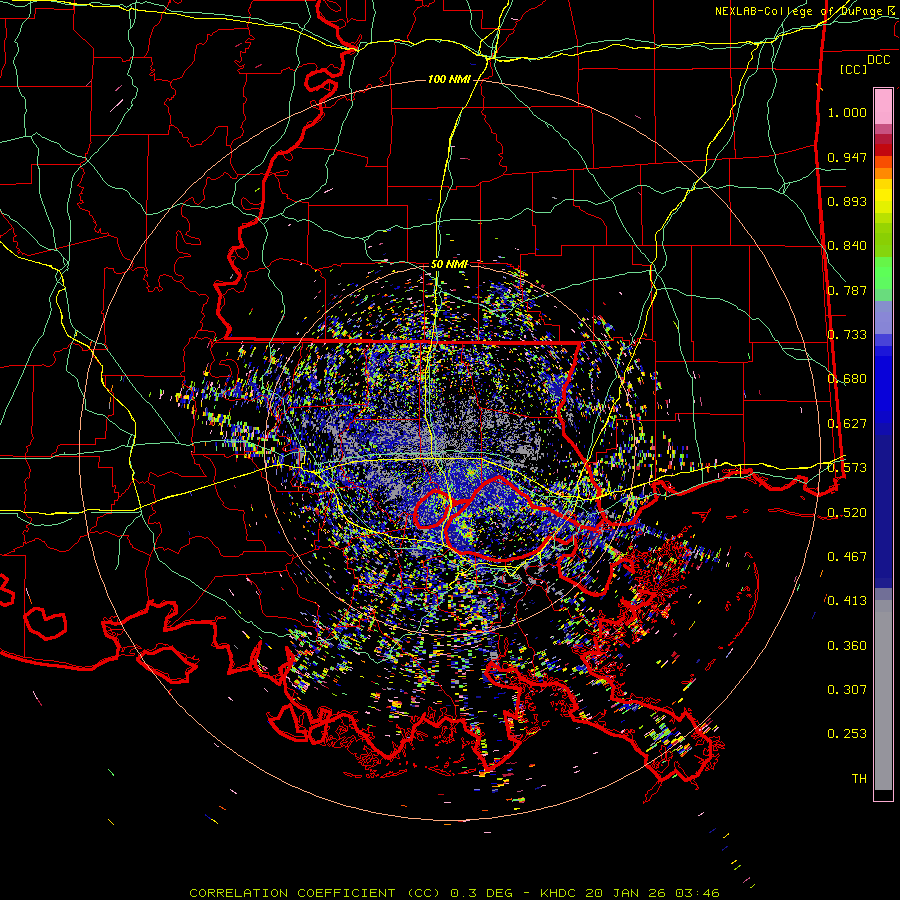
Task: Select the 0.467 legend value
Action: point(847,557)
